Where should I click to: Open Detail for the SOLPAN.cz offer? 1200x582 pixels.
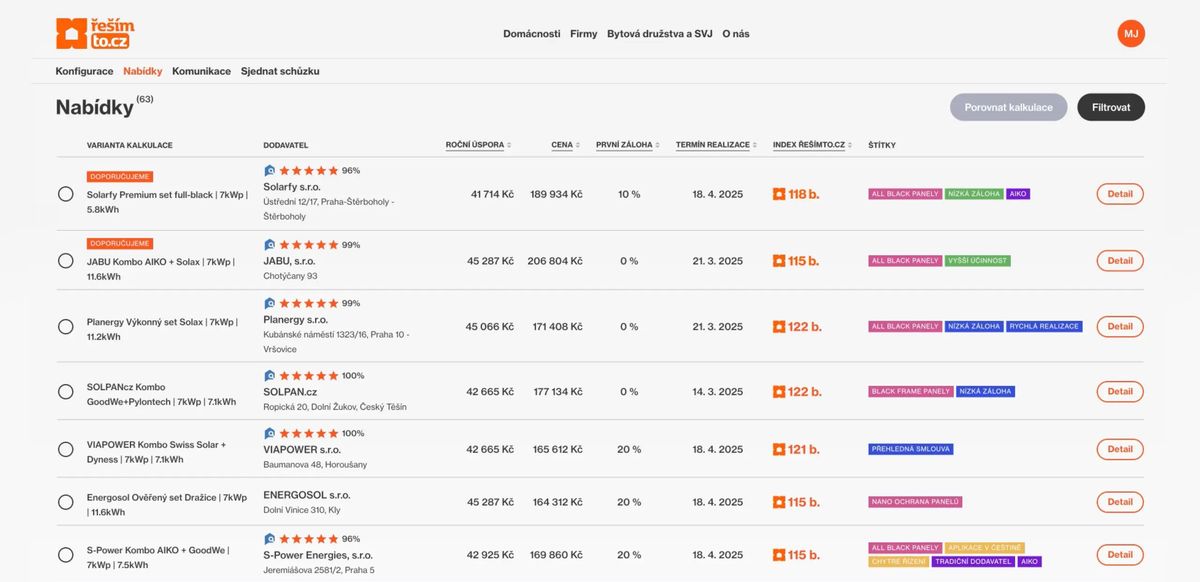(1120, 392)
